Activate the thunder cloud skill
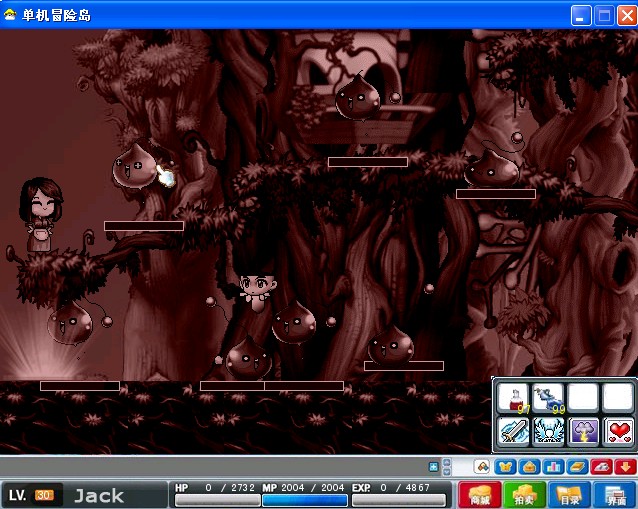 (583, 431)
